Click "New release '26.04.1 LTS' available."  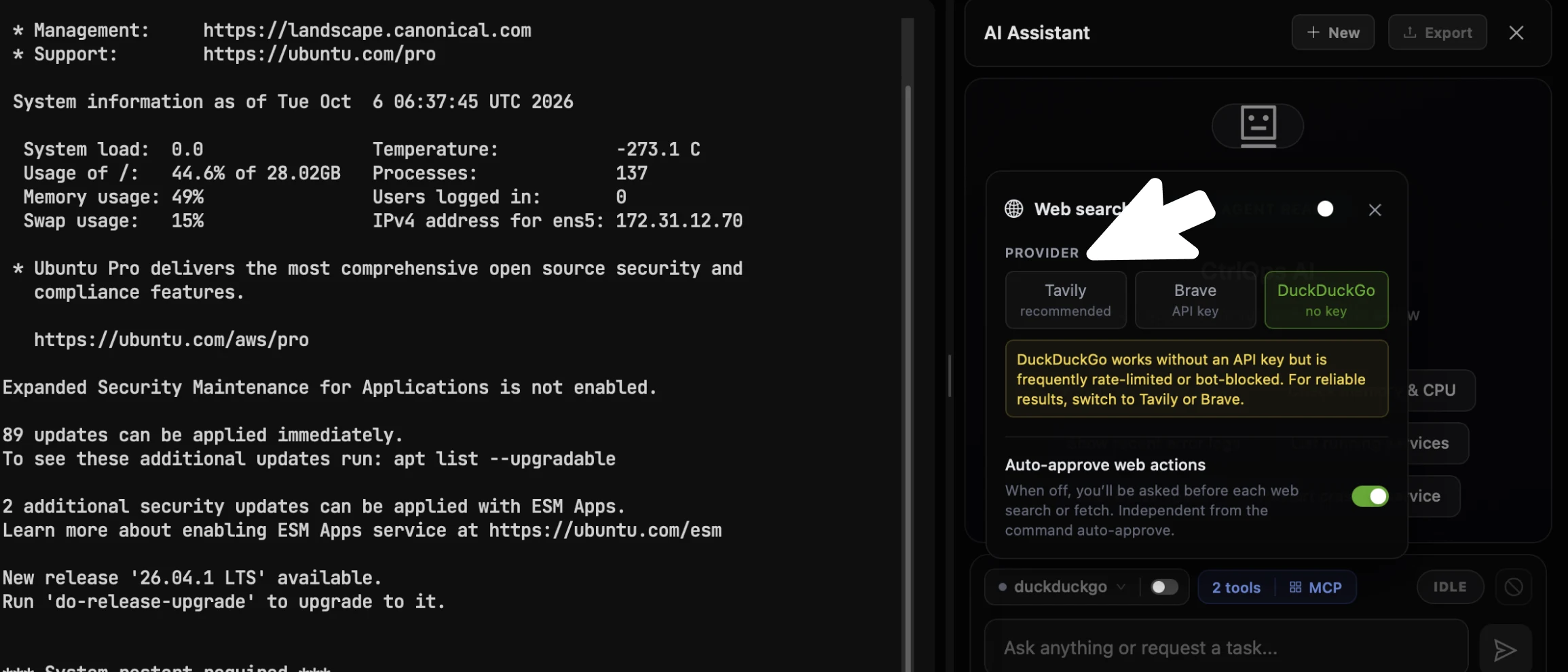pos(192,578)
